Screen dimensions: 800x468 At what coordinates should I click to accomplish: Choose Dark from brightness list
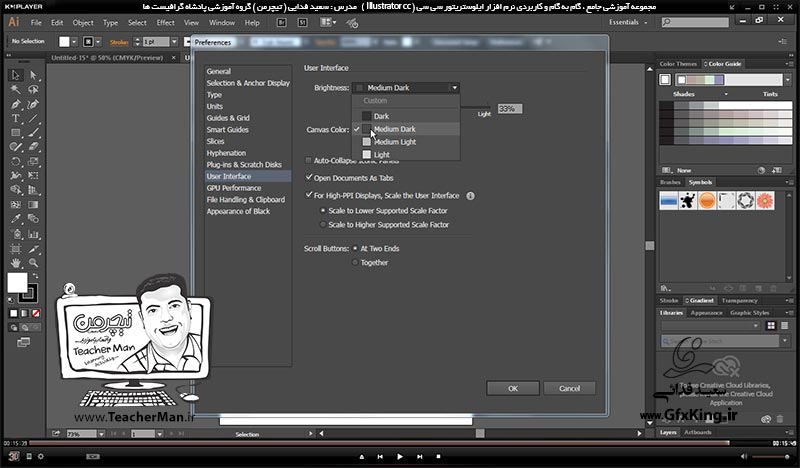[x=407, y=116]
